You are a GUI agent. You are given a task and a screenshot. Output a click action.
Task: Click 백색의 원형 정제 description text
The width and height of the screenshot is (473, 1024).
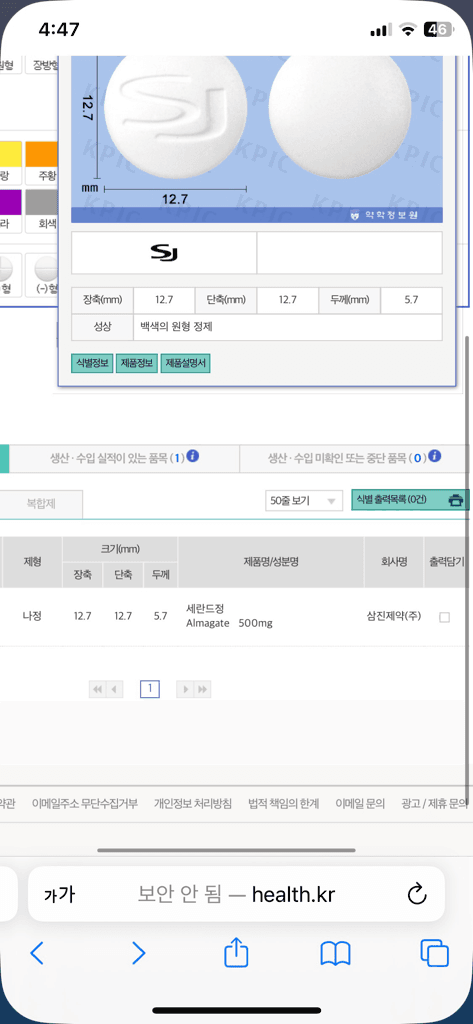[x=176, y=327]
